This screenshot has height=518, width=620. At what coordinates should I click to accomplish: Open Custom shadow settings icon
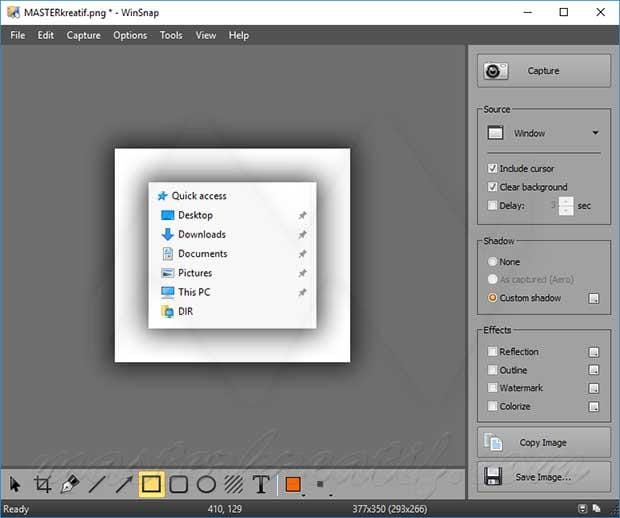pos(594,299)
